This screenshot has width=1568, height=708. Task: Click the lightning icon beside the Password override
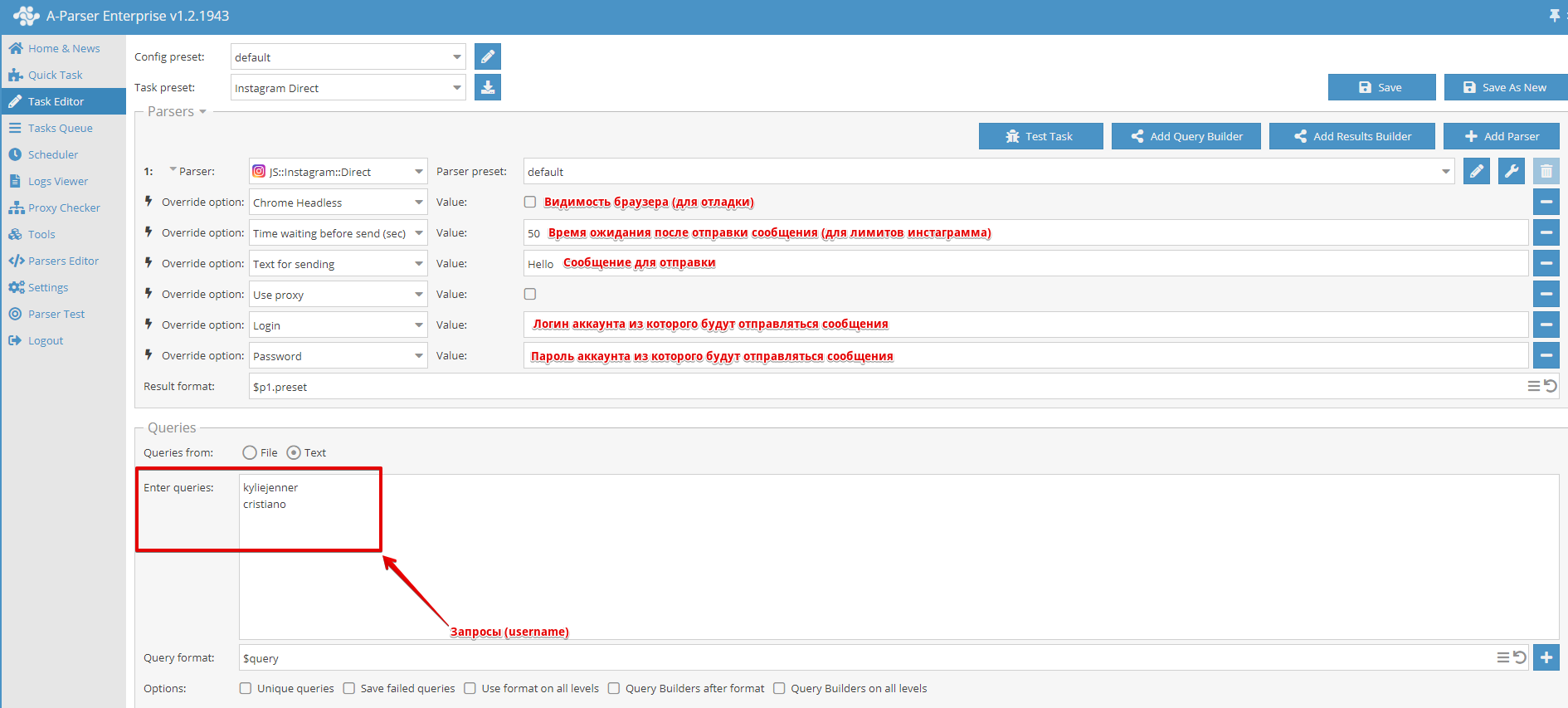click(149, 354)
